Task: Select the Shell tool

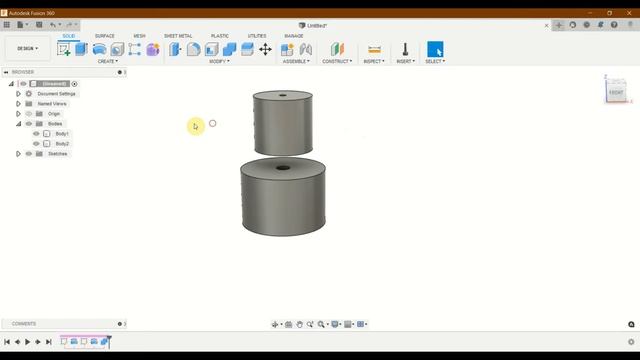Action: pos(211,49)
